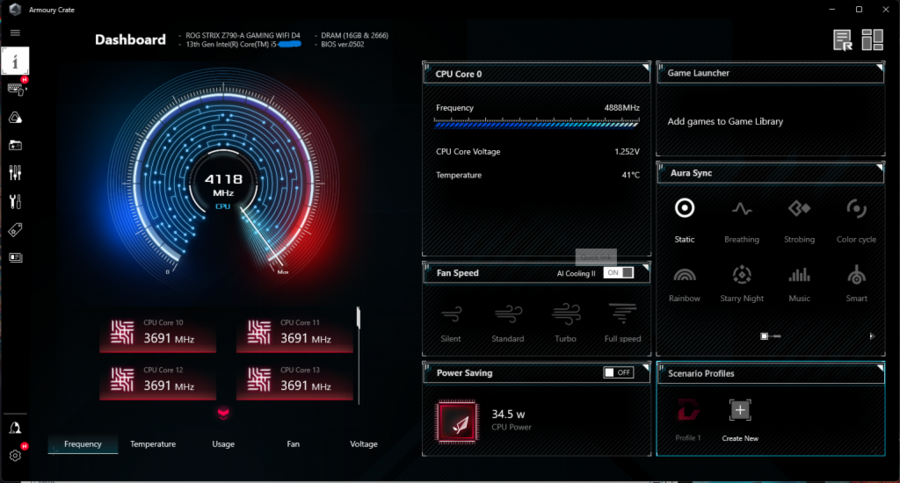The height and width of the screenshot is (483, 900).
Task: Click the dashboard layout grid icon
Action: [872, 40]
